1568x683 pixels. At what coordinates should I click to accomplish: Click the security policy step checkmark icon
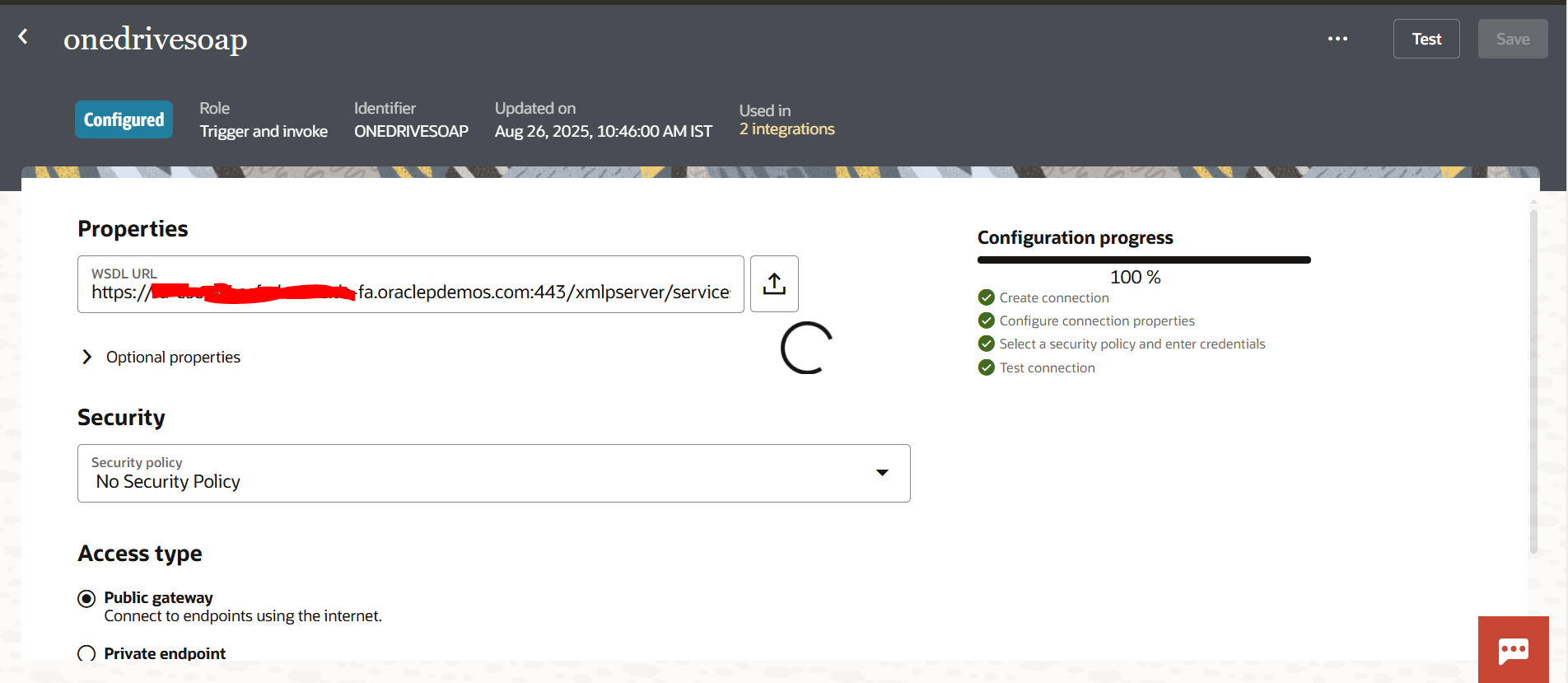click(x=986, y=344)
